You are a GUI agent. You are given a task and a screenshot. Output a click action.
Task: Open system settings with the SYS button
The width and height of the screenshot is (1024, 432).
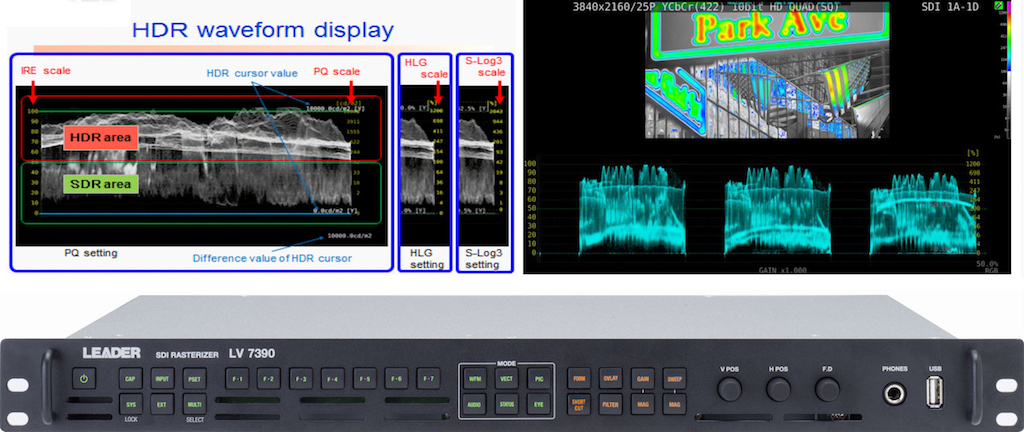pyautogui.click(x=129, y=405)
